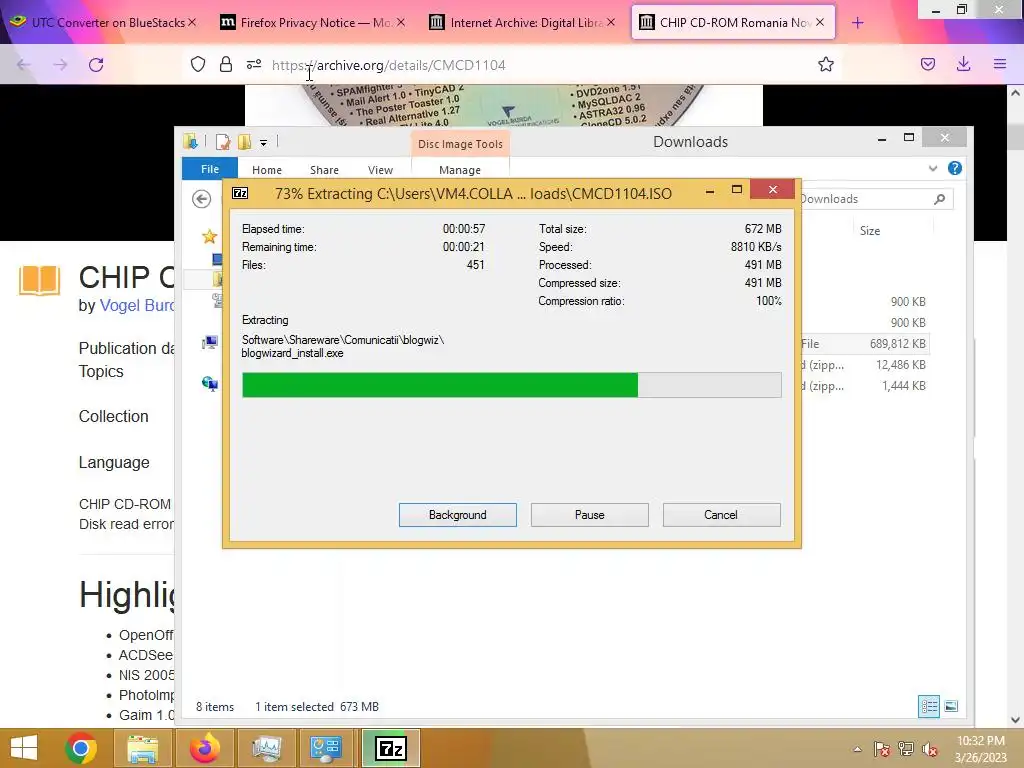The height and width of the screenshot is (768, 1024).
Task: Select the file row sized 689,812 KB
Action: pos(863,344)
